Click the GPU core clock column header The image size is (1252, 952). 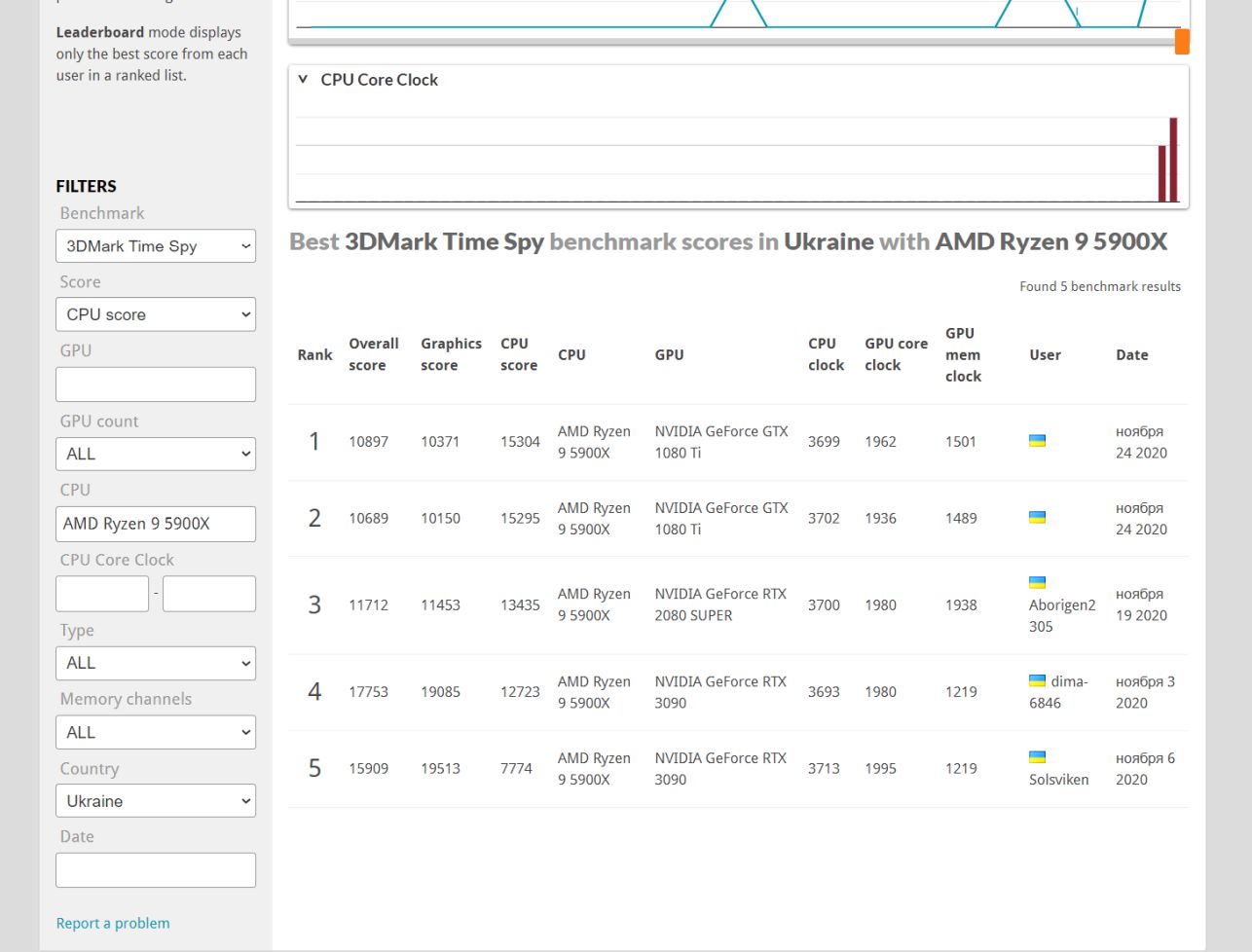point(896,354)
